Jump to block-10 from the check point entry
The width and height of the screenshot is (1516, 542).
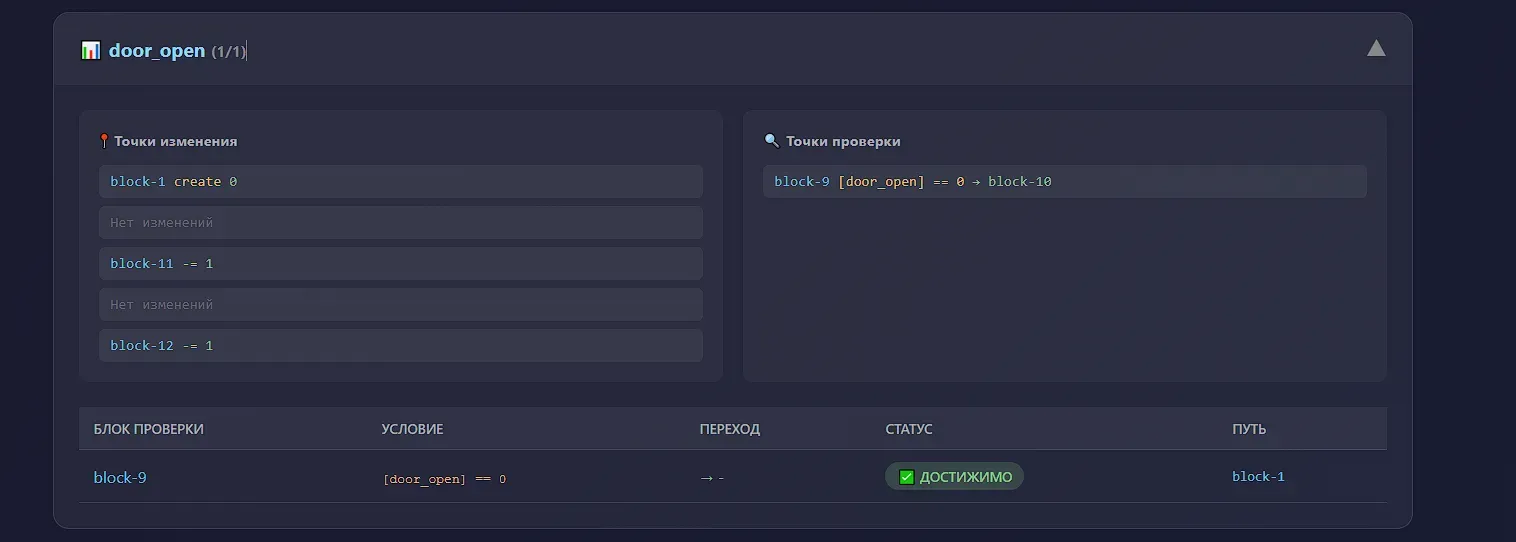tap(1019, 182)
